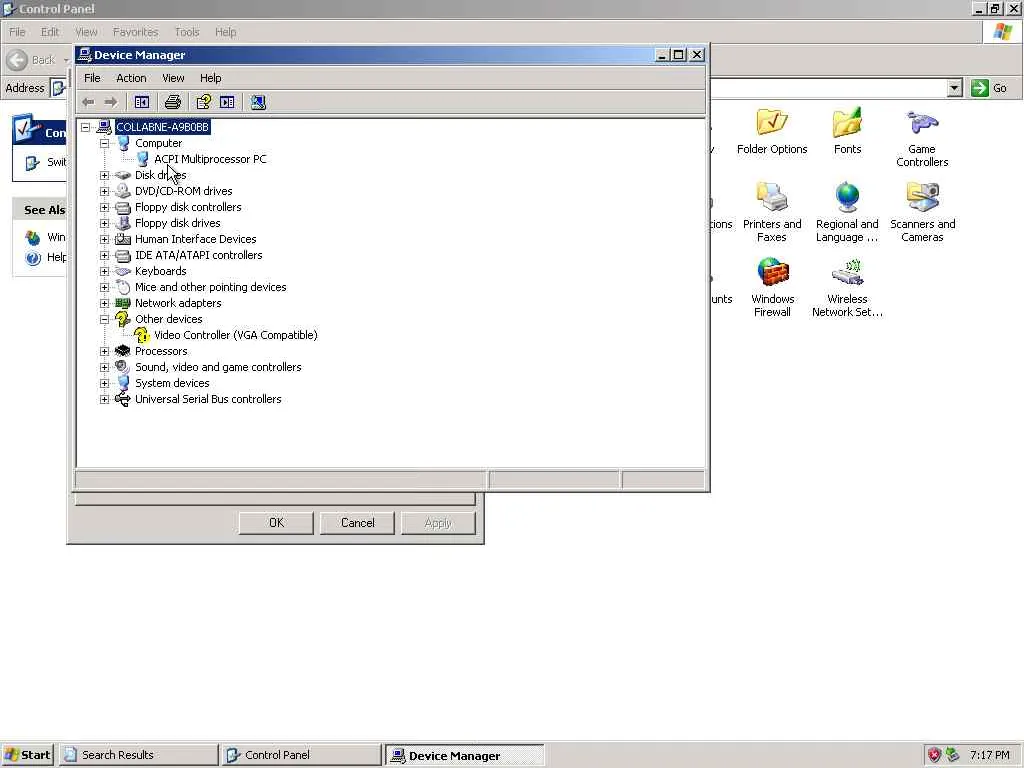
Task: Expand the Disk drives node
Action: [104, 175]
